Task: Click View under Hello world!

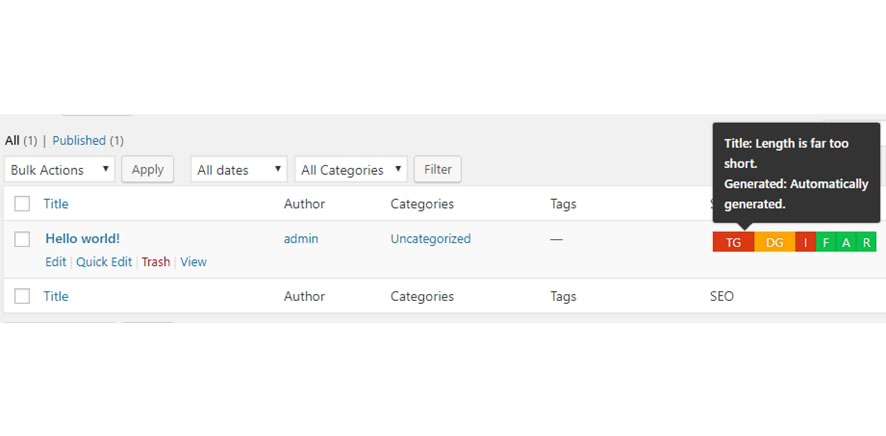Action: click(193, 261)
